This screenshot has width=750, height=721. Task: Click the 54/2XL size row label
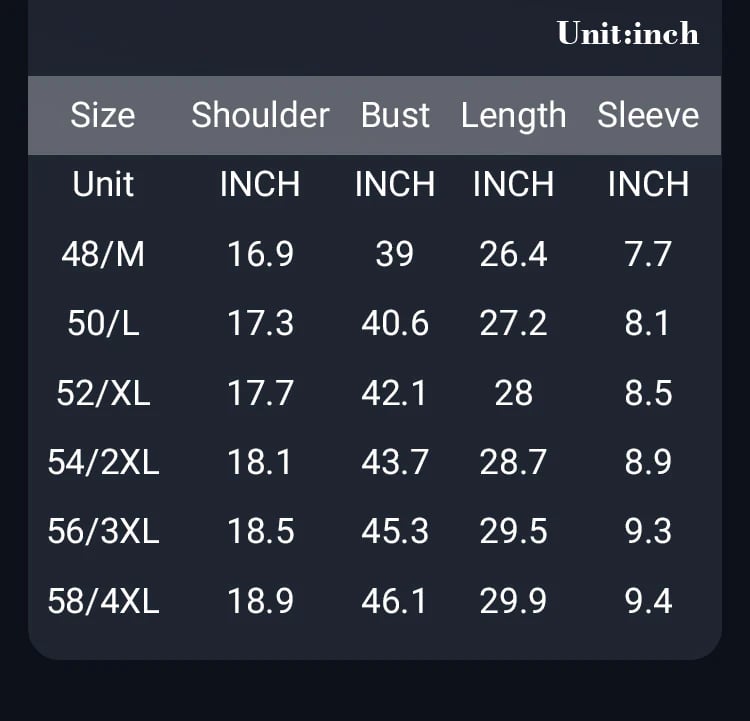[x=103, y=462]
